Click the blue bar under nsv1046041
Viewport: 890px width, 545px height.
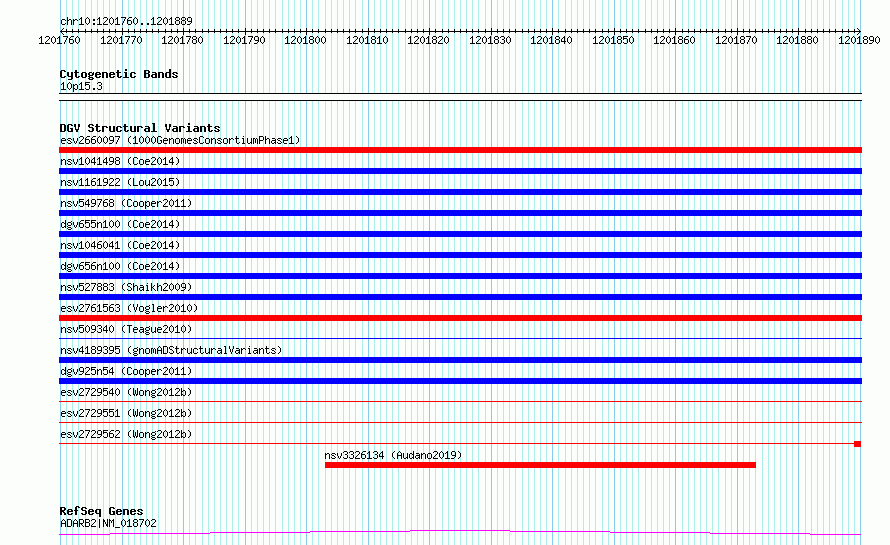[460, 255]
